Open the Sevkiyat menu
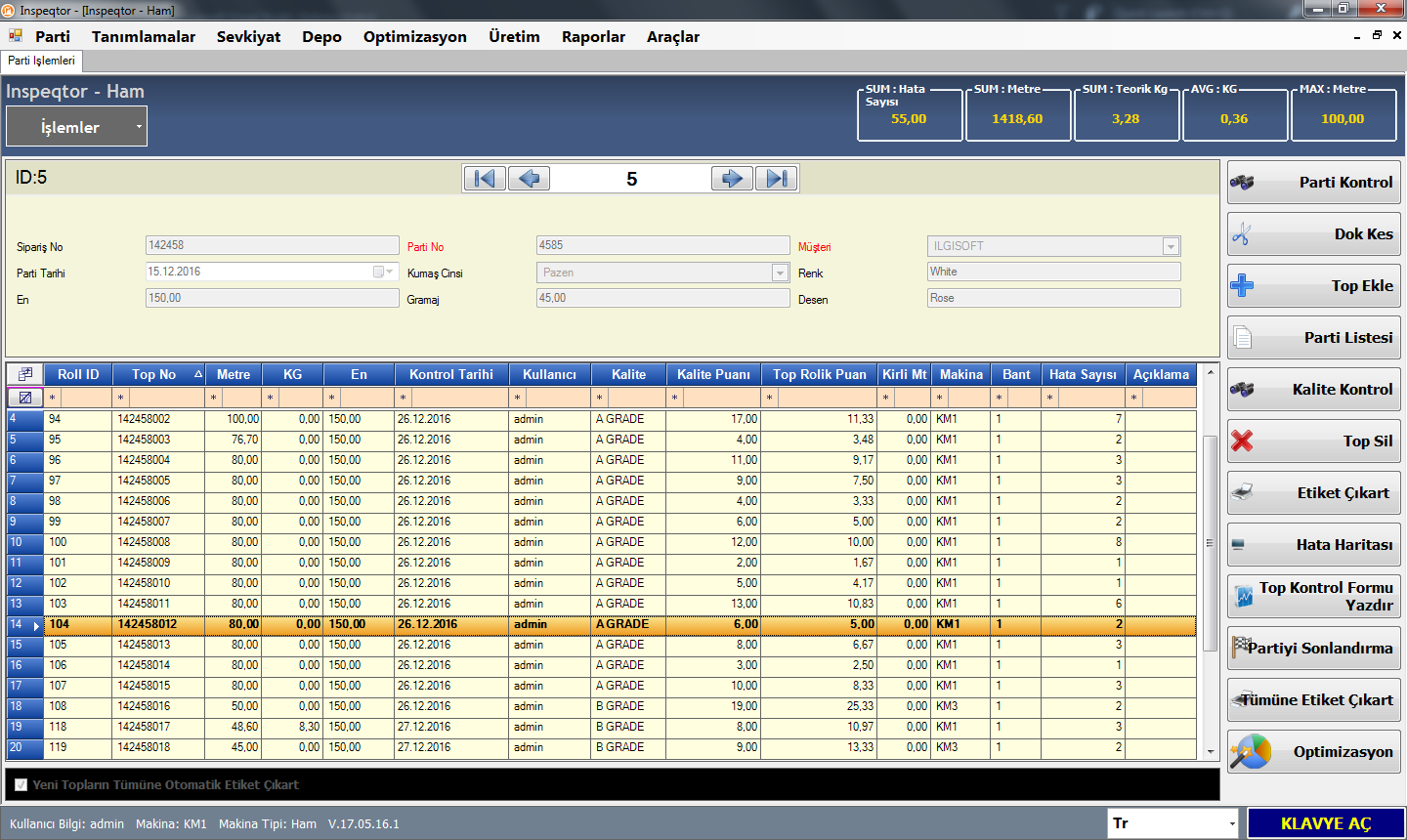Image resolution: width=1407 pixels, height=840 pixels. tap(248, 36)
